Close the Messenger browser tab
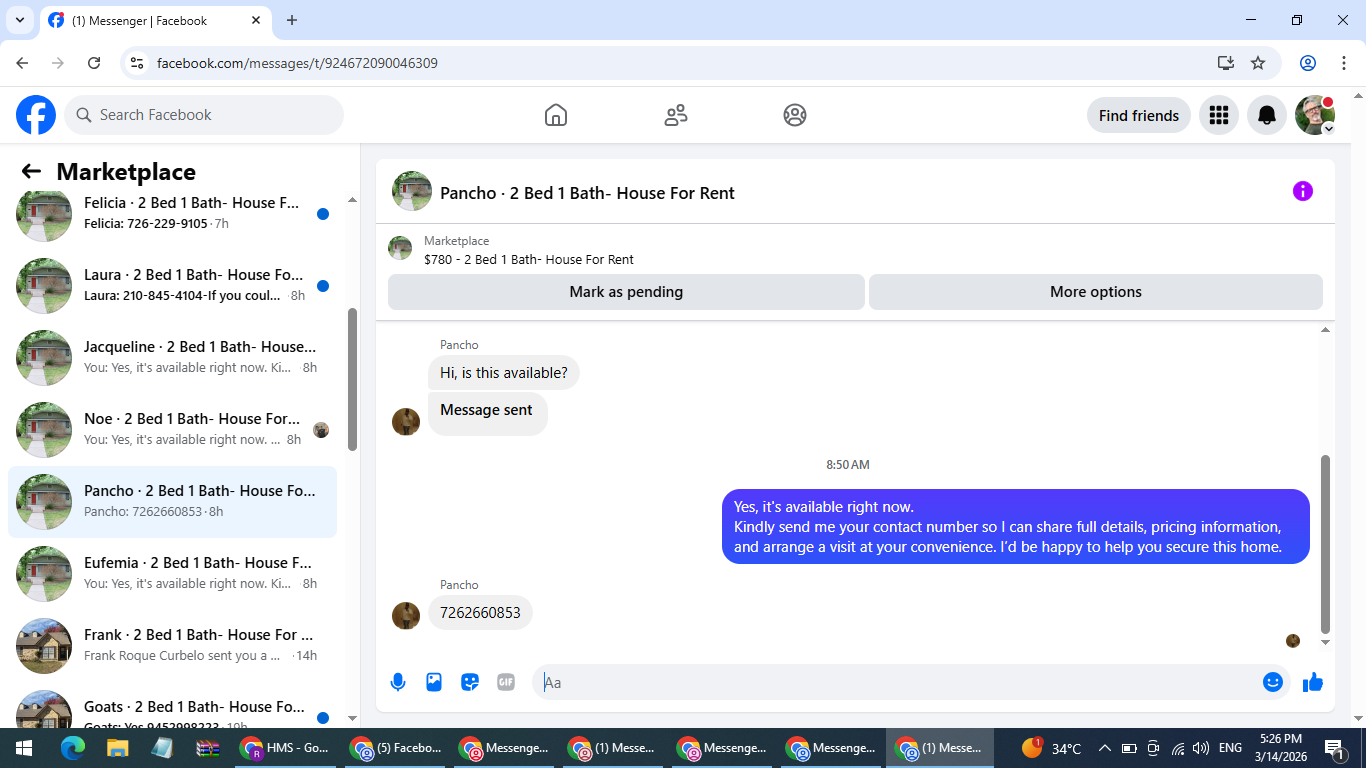Screen dimensions: 1366x768 pos(256,20)
